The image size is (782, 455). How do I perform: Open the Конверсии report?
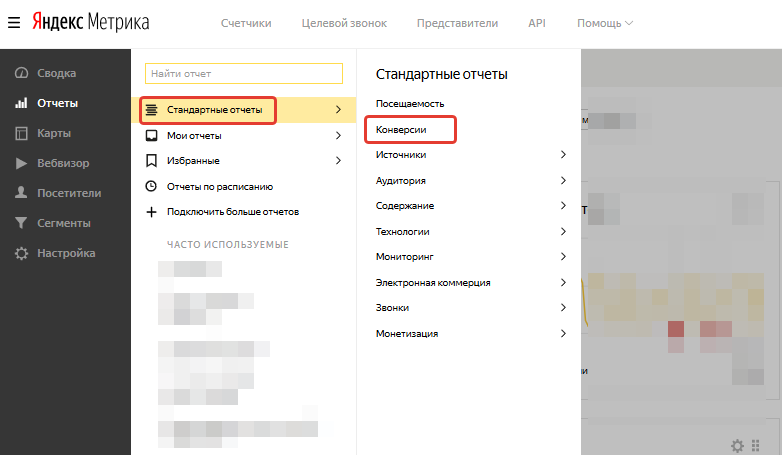click(401, 130)
